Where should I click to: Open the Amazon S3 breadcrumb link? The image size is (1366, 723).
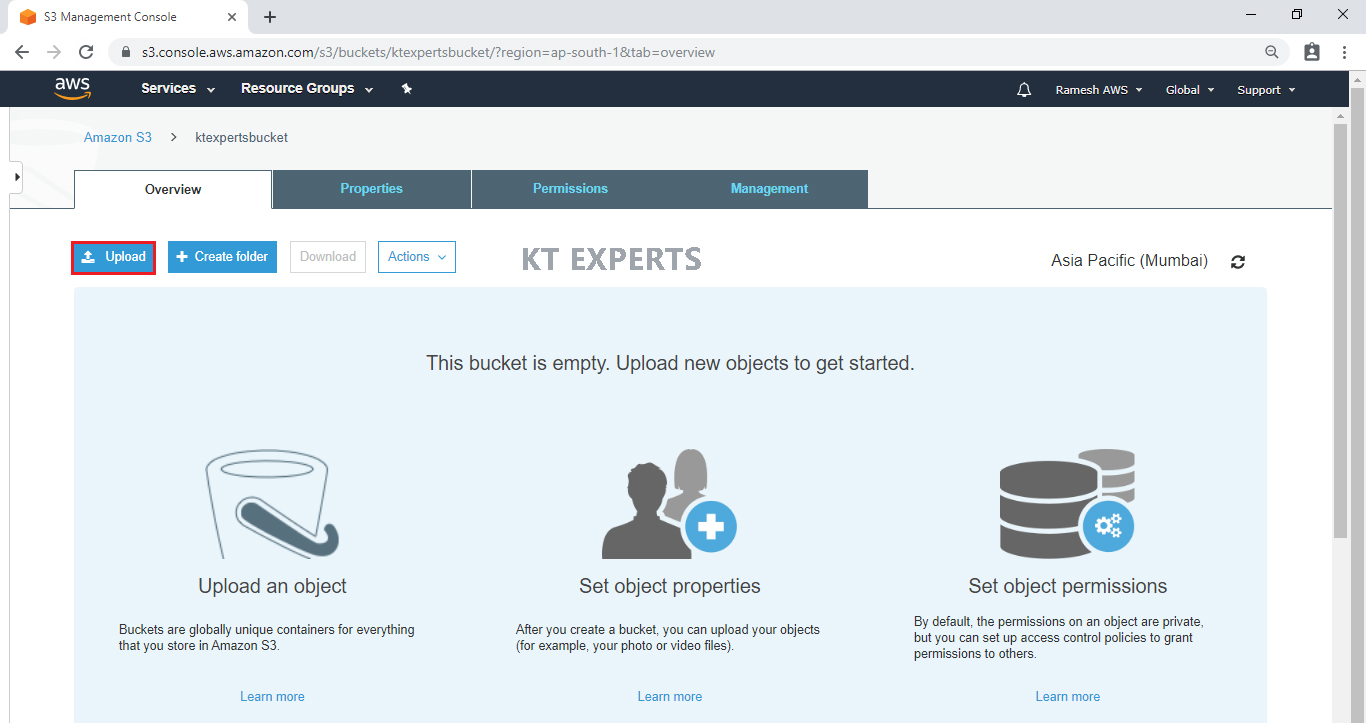click(x=118, y=138)
